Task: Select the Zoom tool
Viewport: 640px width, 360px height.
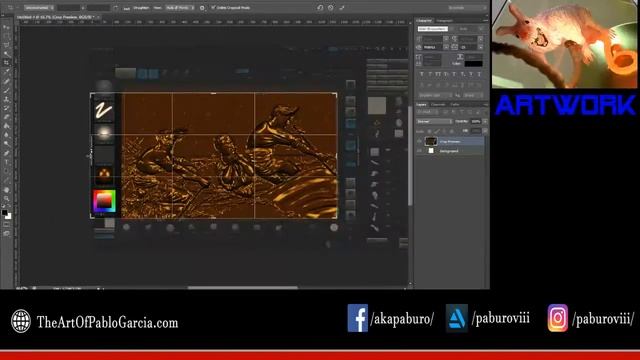Action: [6, 199]
